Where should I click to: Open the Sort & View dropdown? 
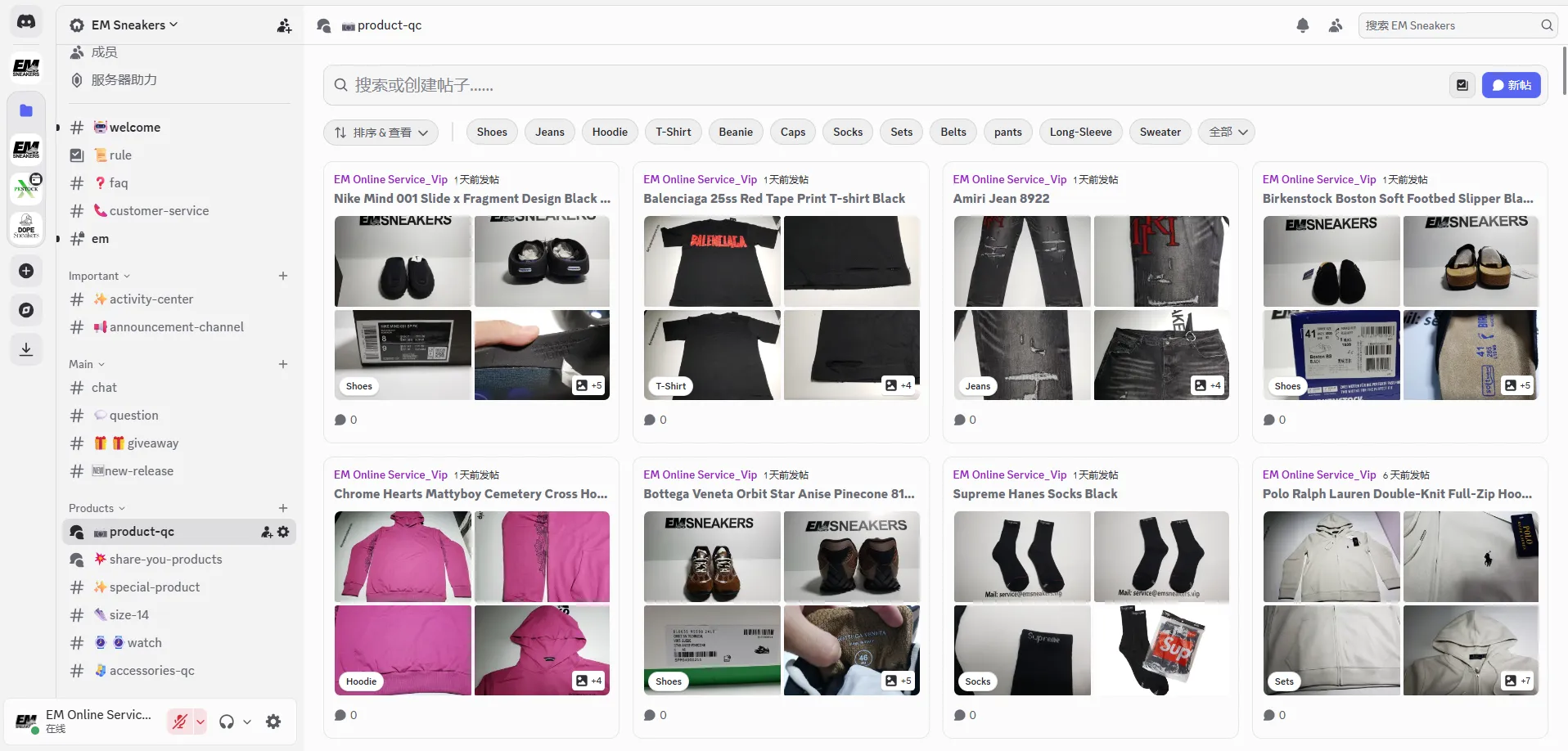pyautogui.click(x=381, y=133)
